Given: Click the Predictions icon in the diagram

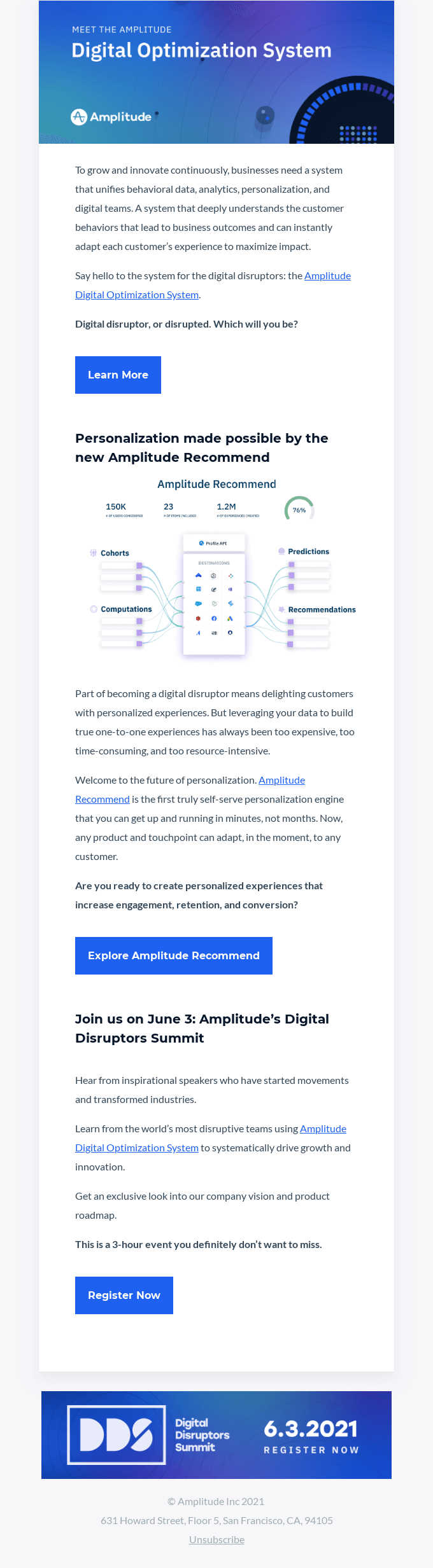Looking at the screenshot, I should (x=281, y=552).
